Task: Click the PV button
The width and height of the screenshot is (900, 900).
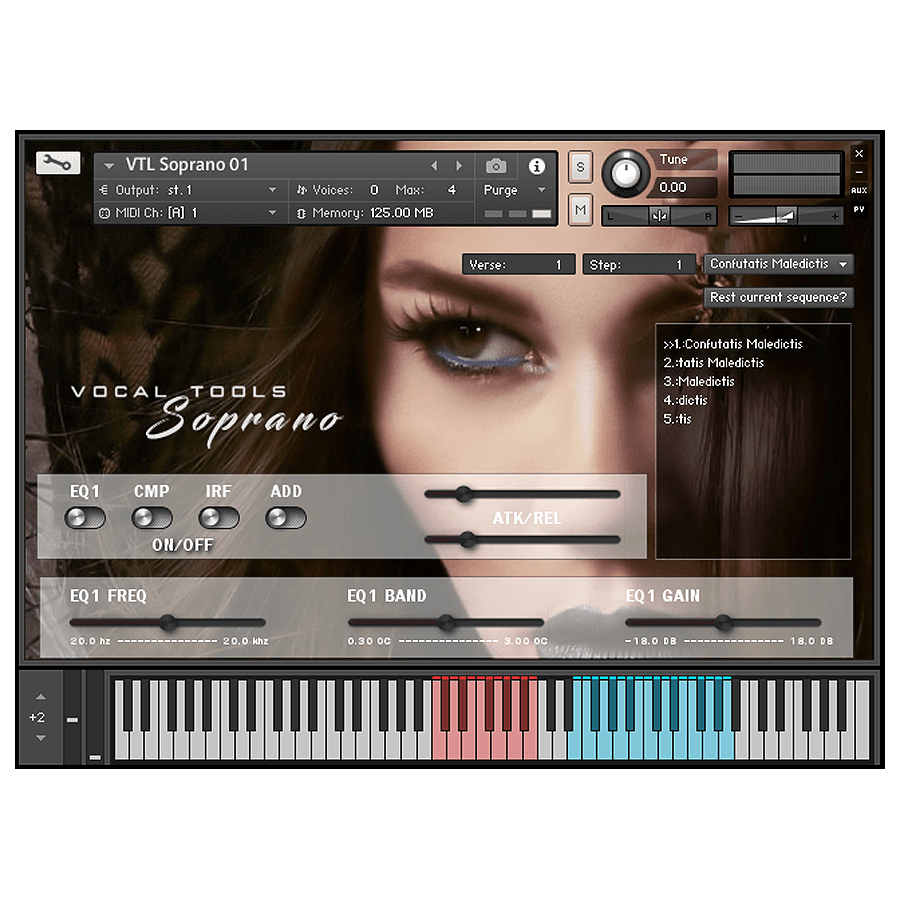Action: click(x=859, y=209)
